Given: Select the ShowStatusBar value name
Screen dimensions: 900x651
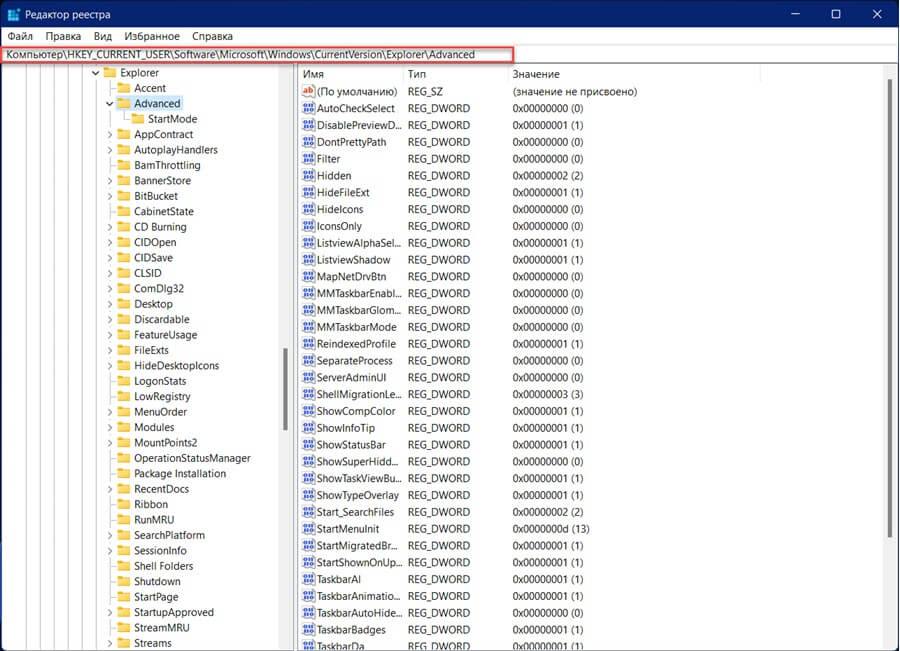Looking at the screenshot, I should 351,445.
